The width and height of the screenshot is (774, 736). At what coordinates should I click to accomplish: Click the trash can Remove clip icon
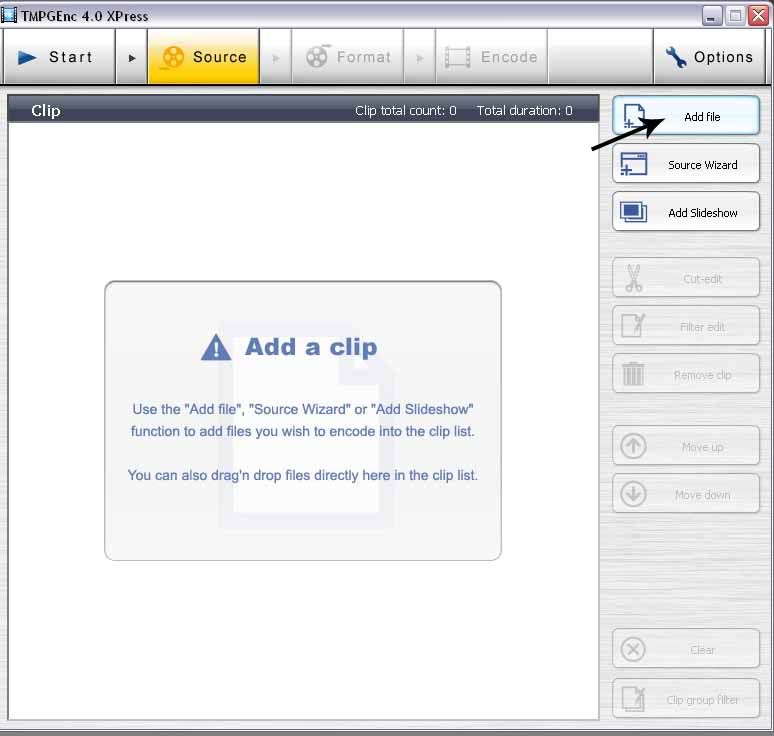pos(633,374)
